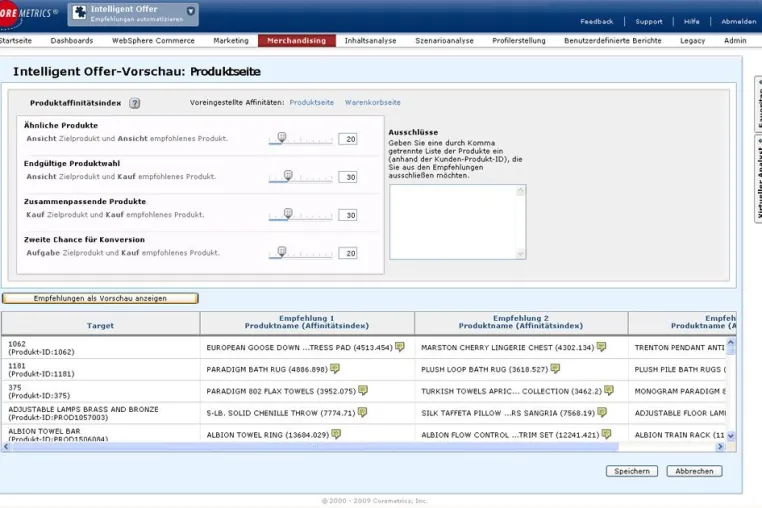Screen dimensions: 762x508
Task: Apply the Warenkorbseite preset affinity
Action: pos(373,103)
